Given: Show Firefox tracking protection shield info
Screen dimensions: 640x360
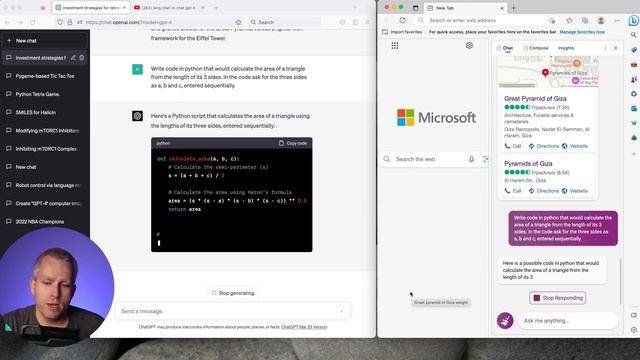Looking at the screenshot, I should [x=60, y=22].
